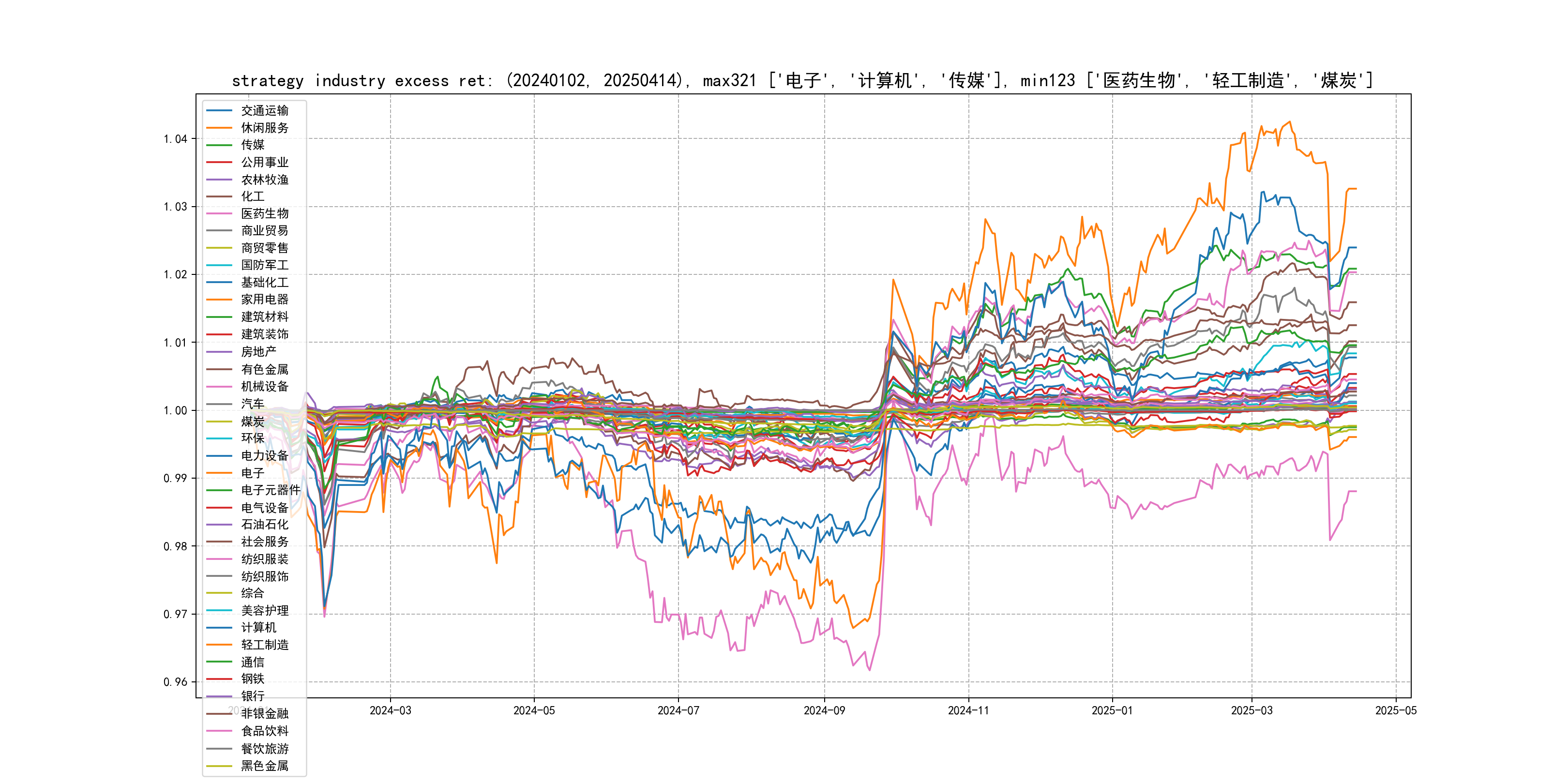Click the 2025-01 x-axis tick label
The image size is (1568, 784).
[1112, 711]
